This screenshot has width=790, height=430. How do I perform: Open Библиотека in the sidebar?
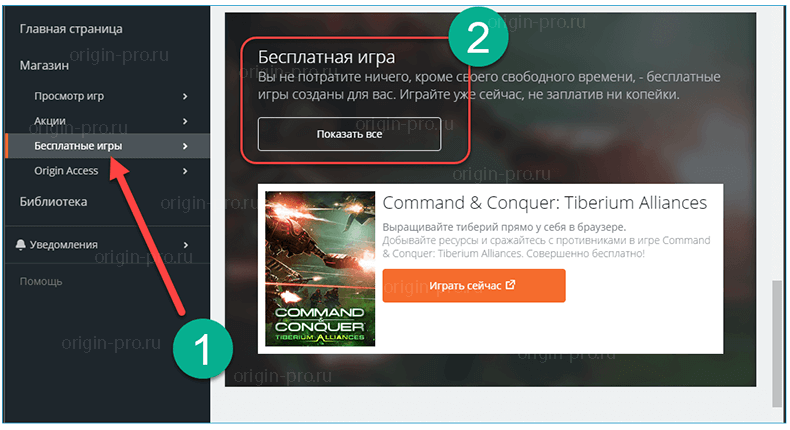(53, 202)
